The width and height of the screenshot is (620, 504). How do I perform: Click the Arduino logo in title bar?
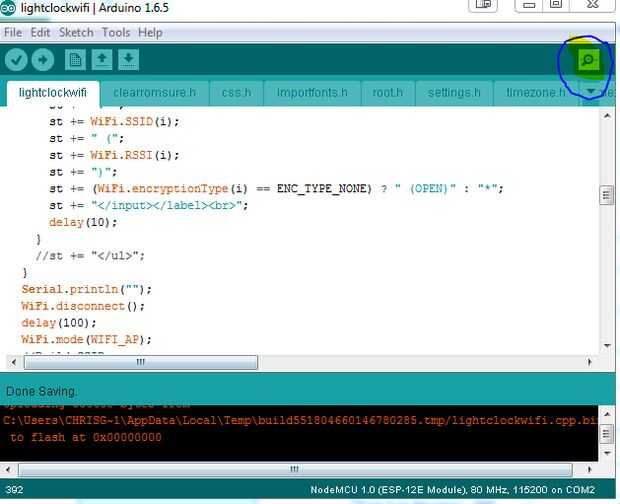coord(8,8)
